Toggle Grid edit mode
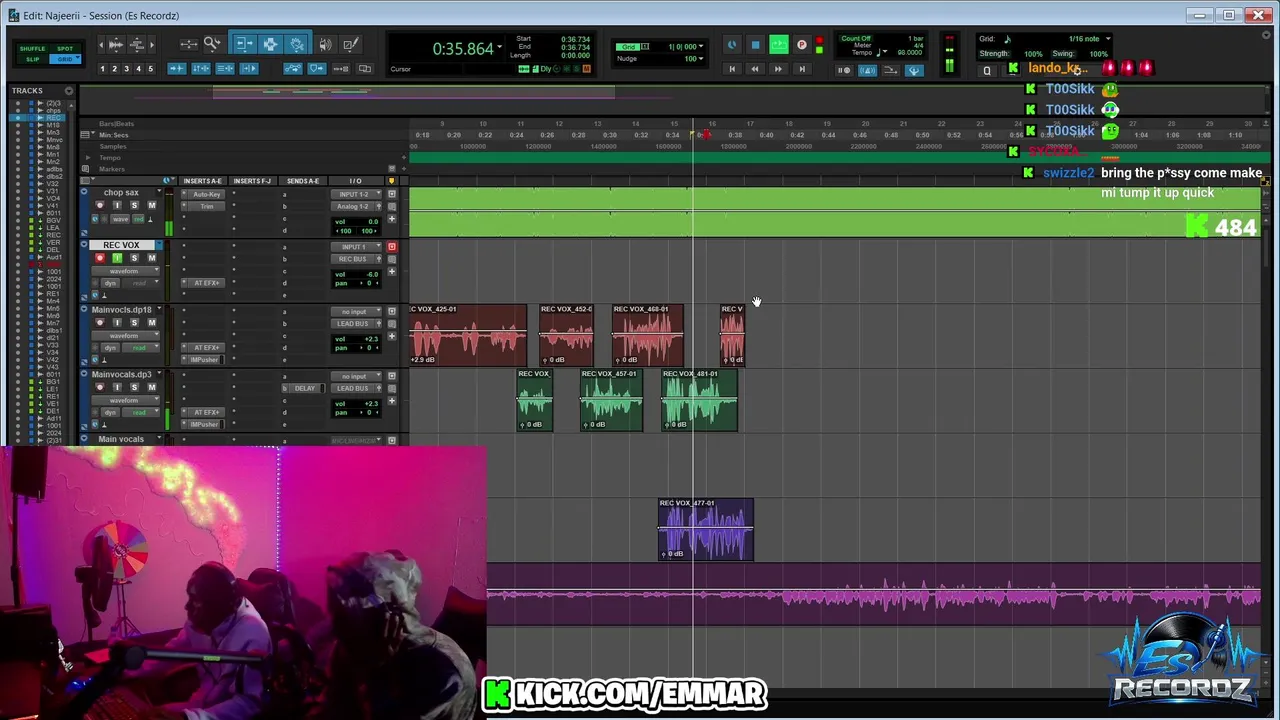The height and width of the screenshot is (720, 1280). click(65, 60)
